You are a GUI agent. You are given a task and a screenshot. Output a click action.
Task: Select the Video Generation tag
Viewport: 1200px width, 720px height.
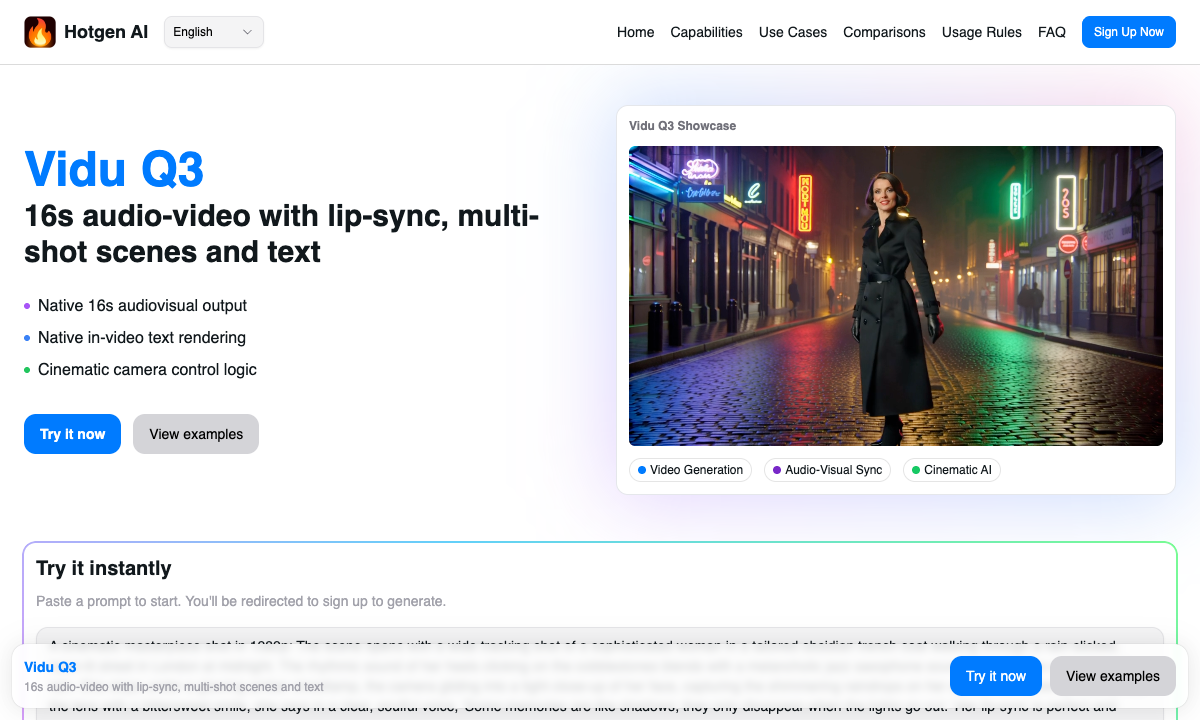pos(690,470)
